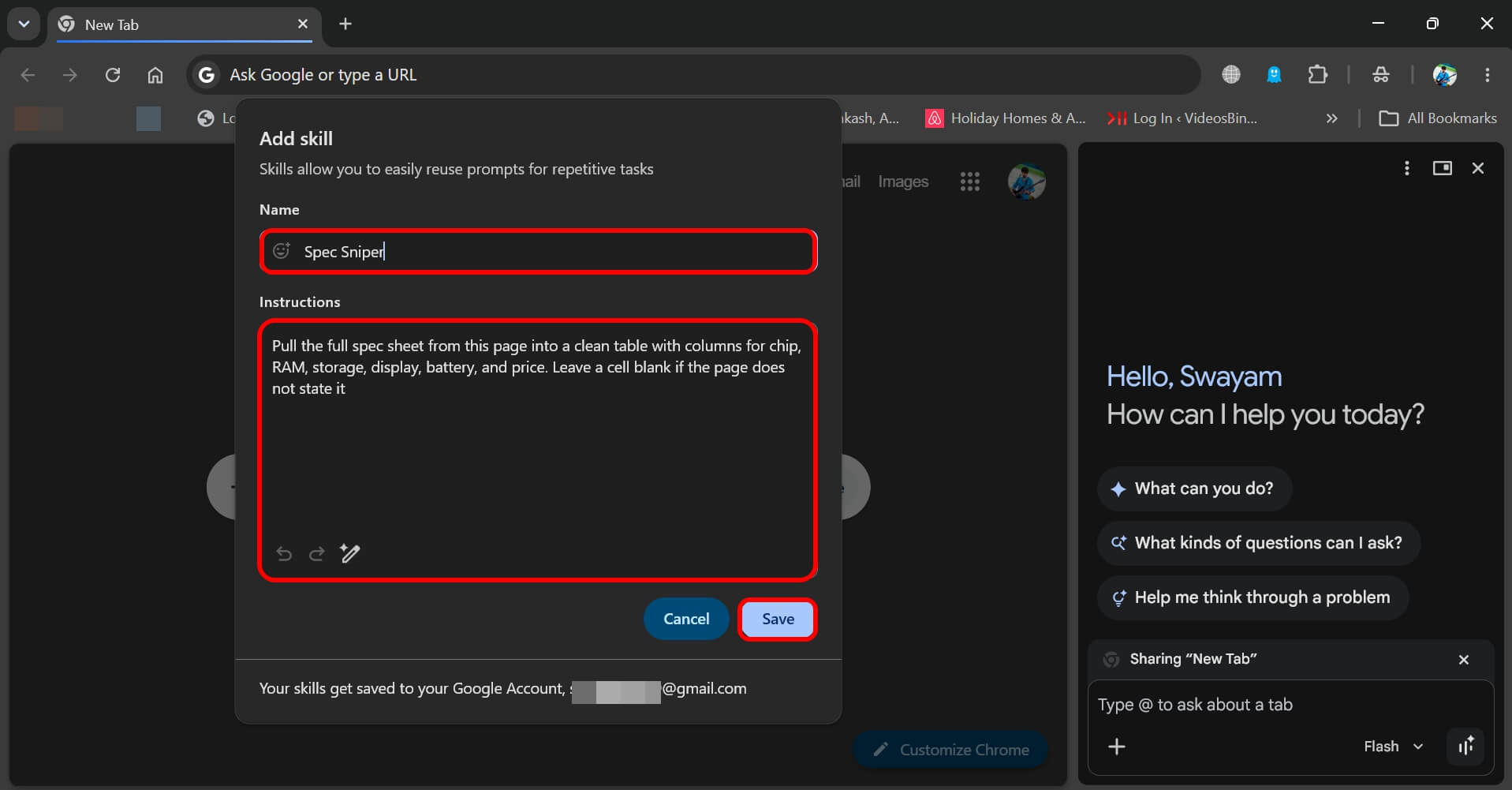Open the Chrome profile avatar in toolbar
This screenshot has height=790, width=1512.
tap(1444, 75)
